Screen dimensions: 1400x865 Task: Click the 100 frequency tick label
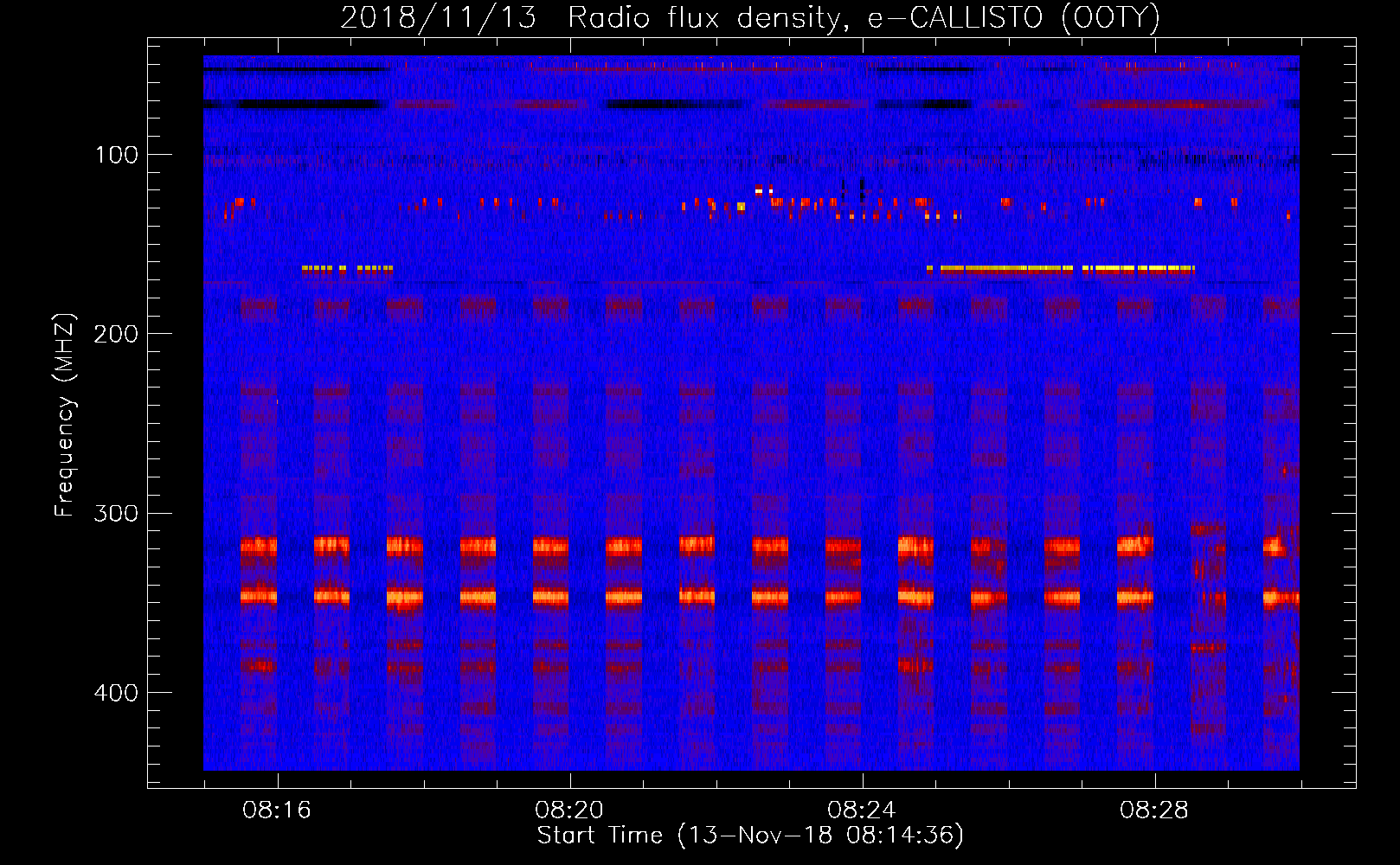pos(117,155)
